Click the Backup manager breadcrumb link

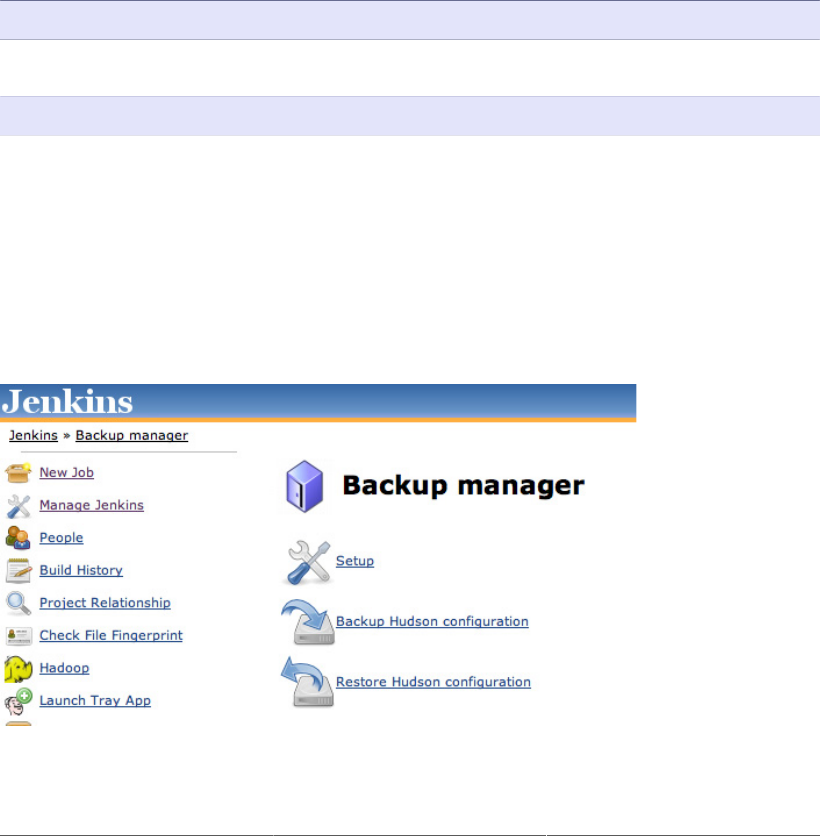[x=132, y=435]
